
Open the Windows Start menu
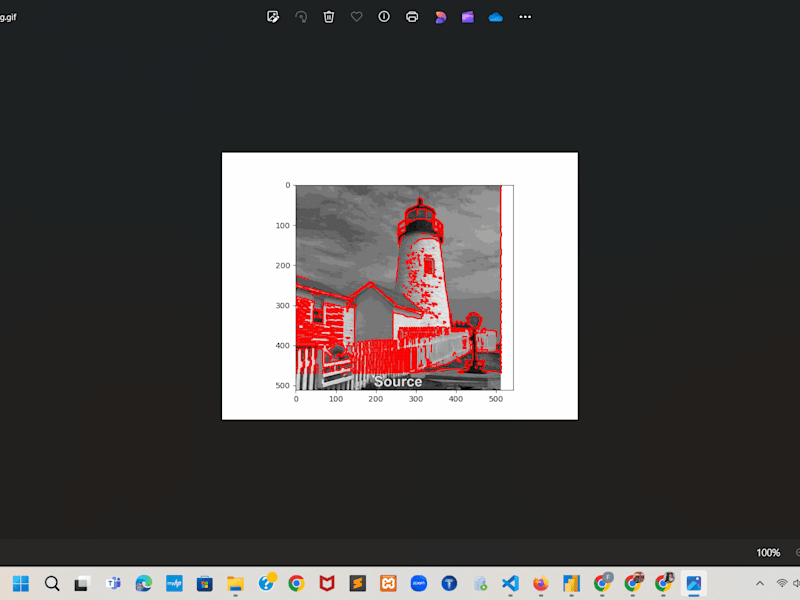point(21,583)
